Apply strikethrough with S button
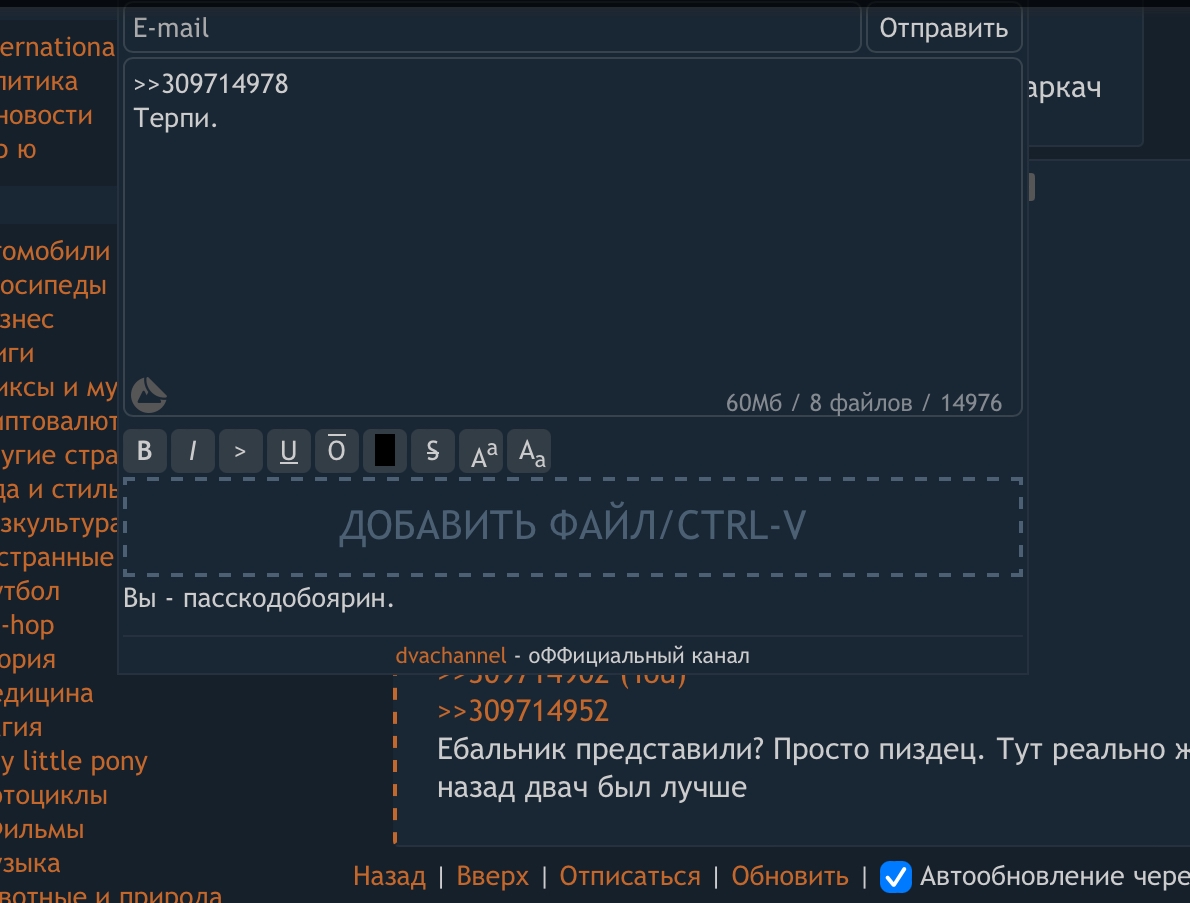 (433, 452)
